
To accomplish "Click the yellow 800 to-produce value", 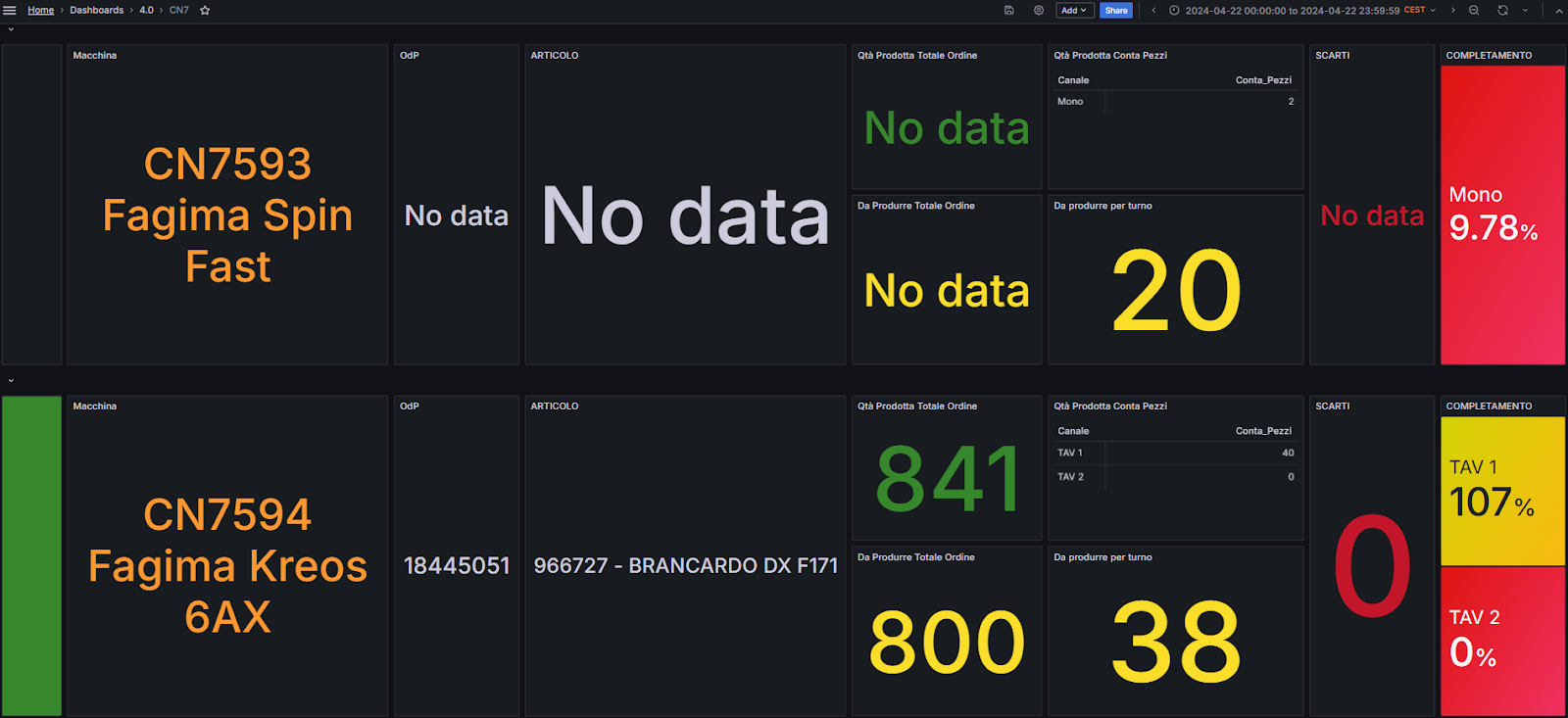I will 947,643.
